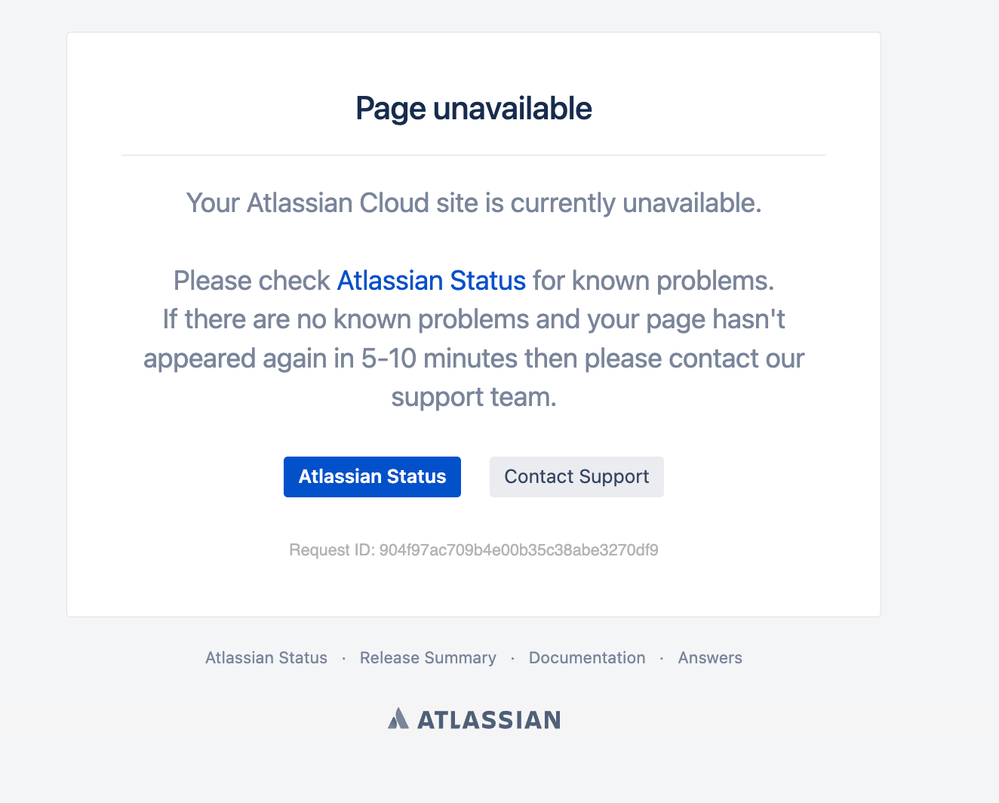The height and width of the screenshot is (803, 999).
Task: Open the Answers footer link
Action: (x=710, y=657)
